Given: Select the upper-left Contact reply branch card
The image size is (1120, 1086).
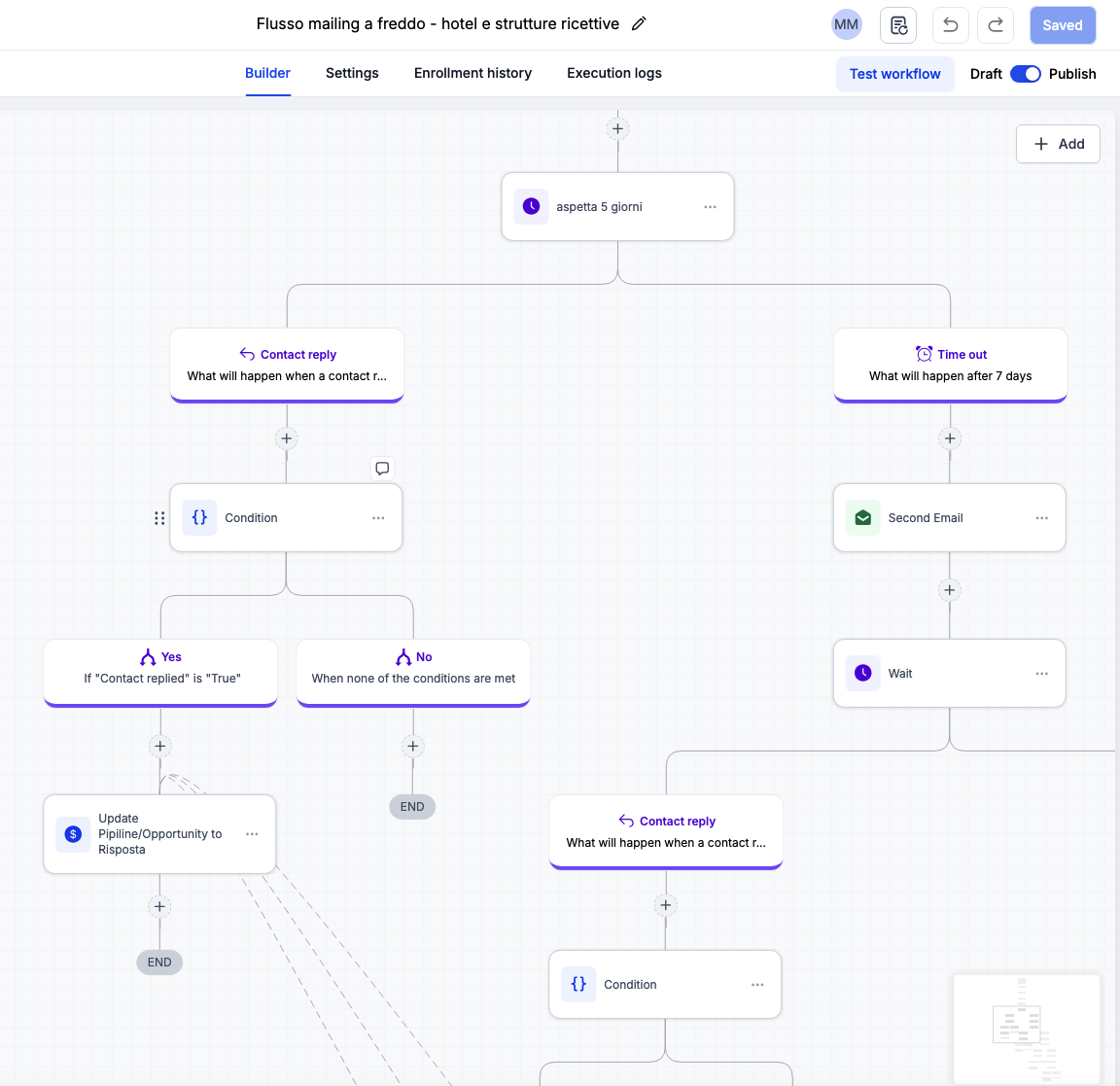Looking at the screenshot, I should coord(287,366).
